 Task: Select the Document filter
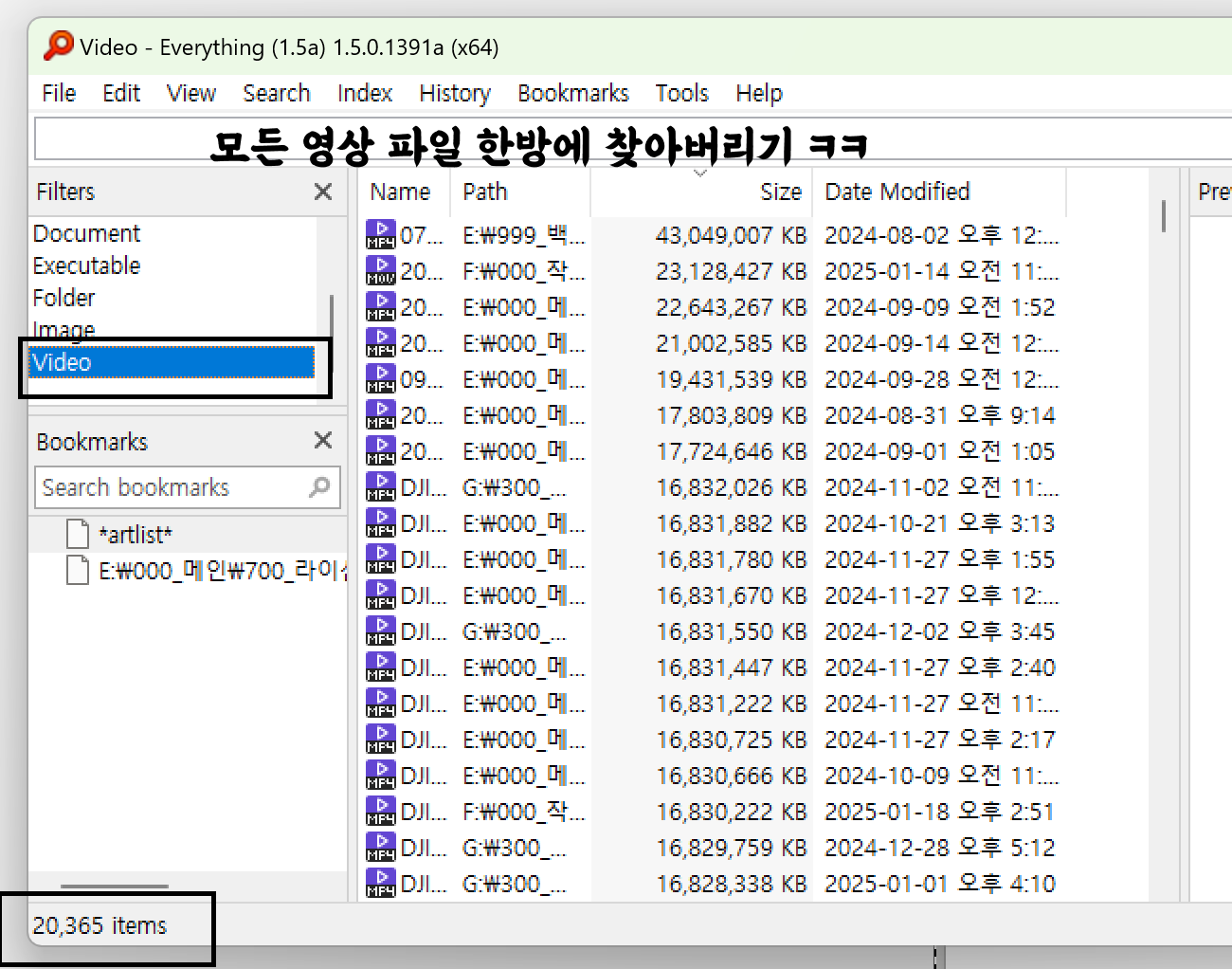click(x=86, y=233)
